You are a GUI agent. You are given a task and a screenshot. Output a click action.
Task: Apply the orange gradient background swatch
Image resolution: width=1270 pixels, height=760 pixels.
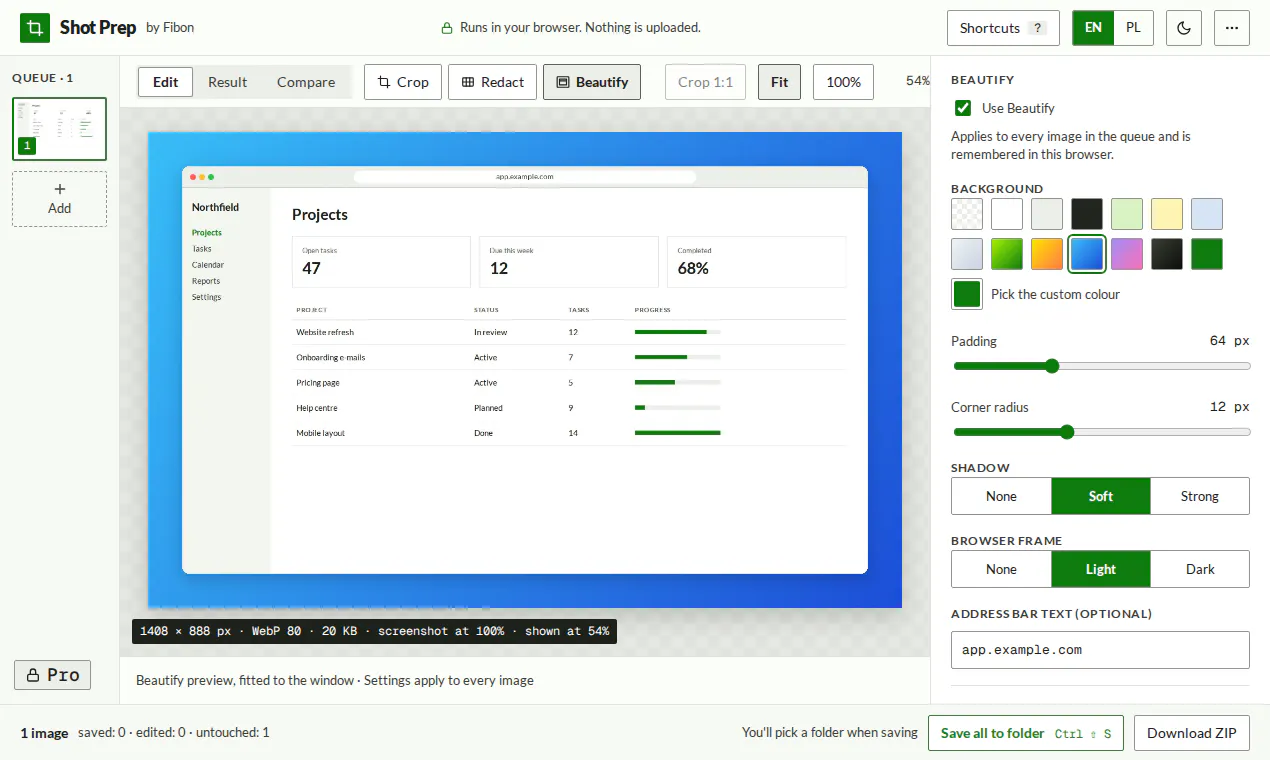tap(1047, 254)
